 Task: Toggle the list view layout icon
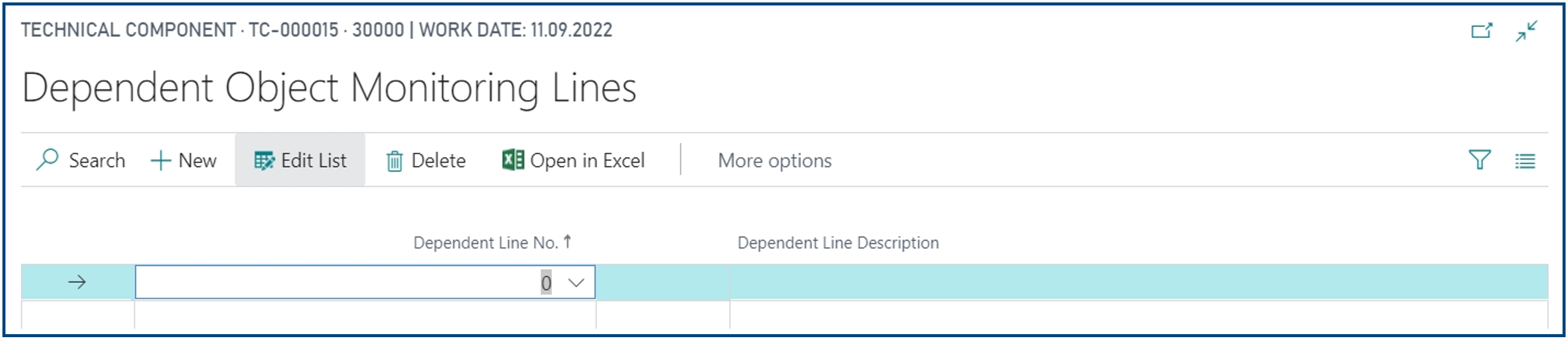click(1525, 161)
